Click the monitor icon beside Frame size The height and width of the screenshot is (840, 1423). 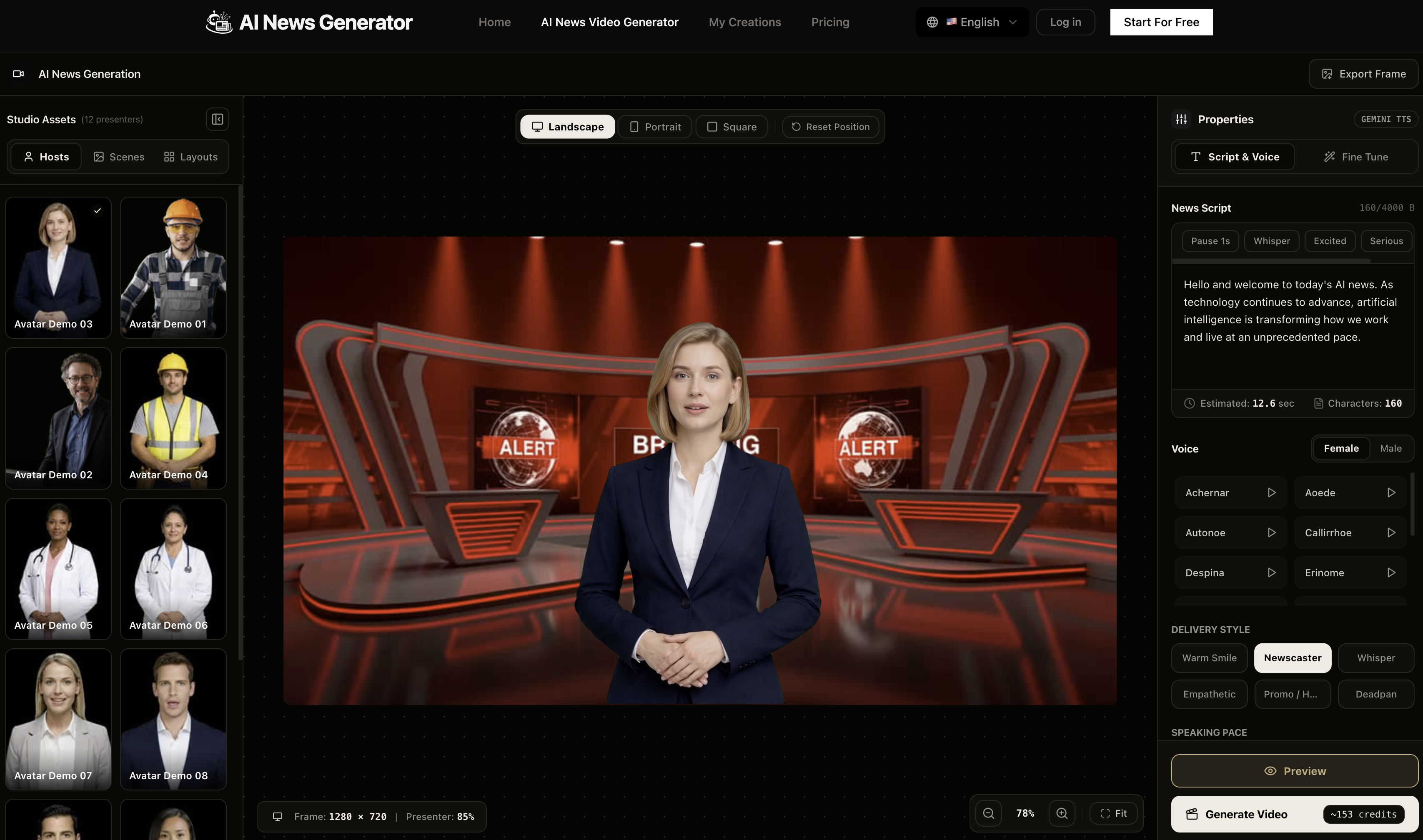278,817
